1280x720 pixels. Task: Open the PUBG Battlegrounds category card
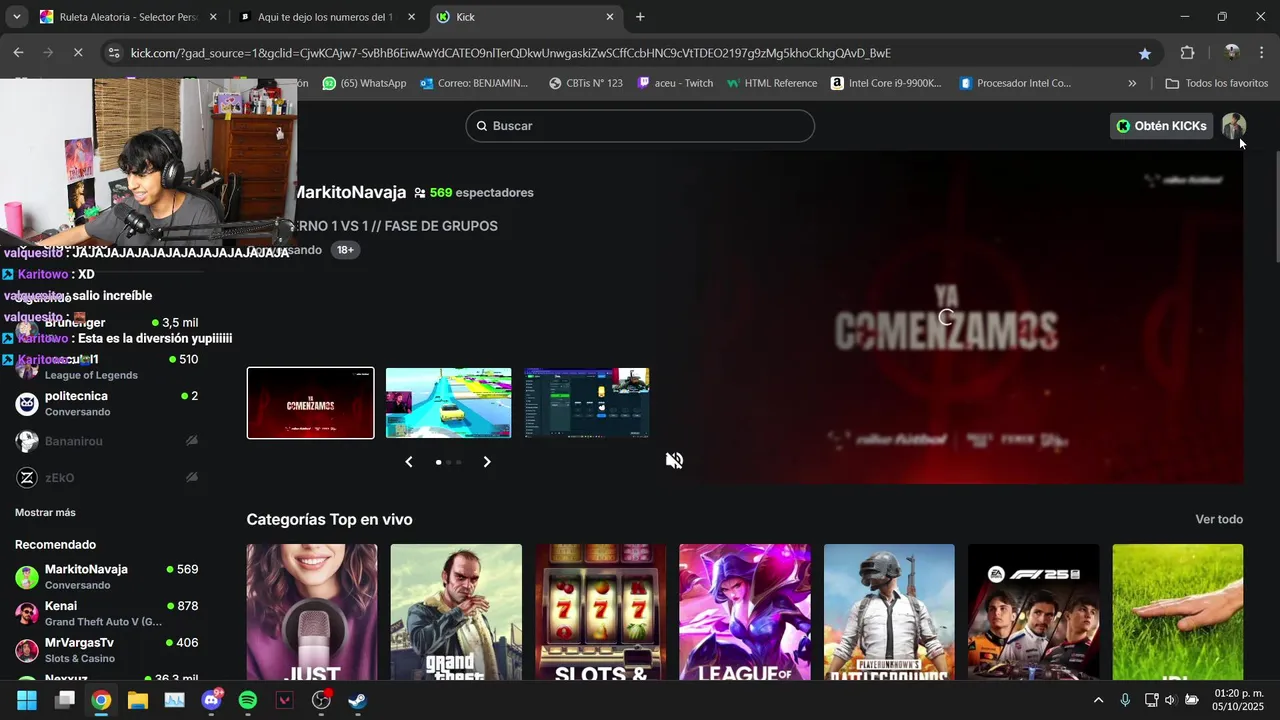tap(889, 612)
